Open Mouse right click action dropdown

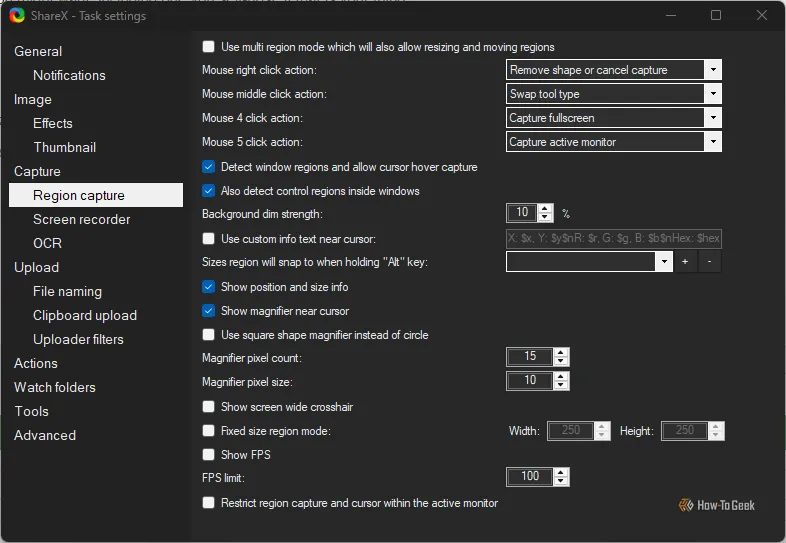(x=613, y=70)
